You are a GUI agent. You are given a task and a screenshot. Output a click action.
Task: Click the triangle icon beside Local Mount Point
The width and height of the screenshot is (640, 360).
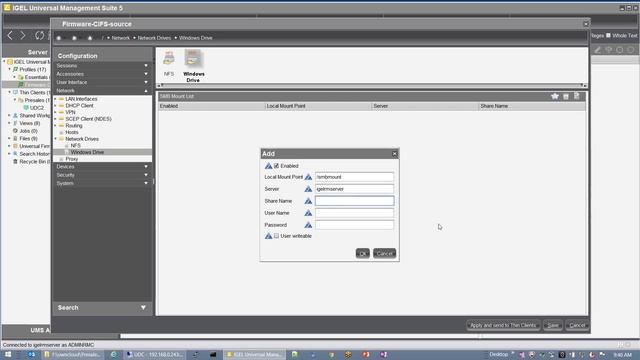coord(308,177)
